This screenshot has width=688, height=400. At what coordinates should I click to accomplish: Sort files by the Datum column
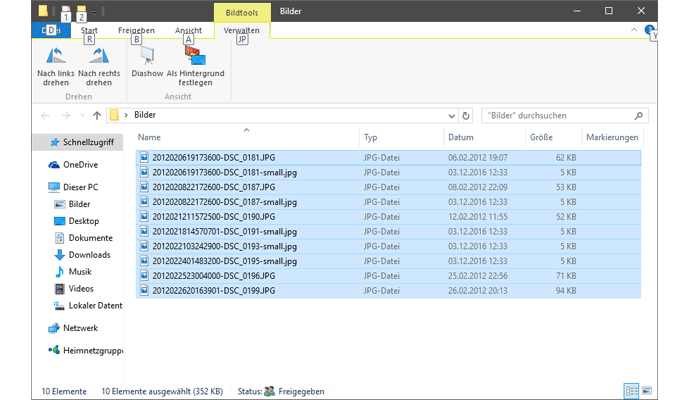pos(461,137)
